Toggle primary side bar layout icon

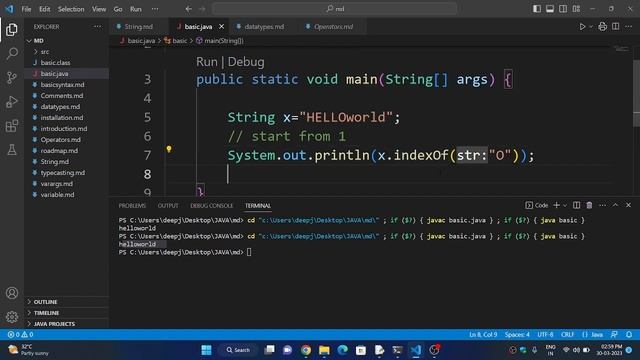(537, 9)
